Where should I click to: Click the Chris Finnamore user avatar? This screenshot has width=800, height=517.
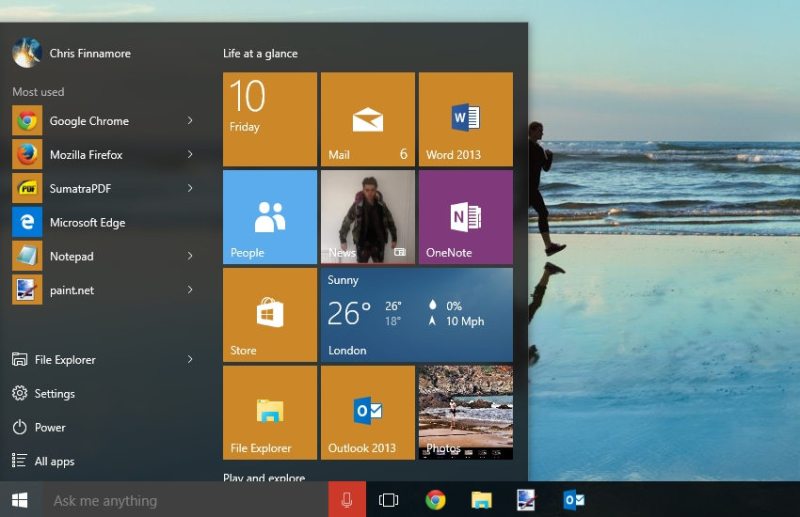[x=27, y=53]
